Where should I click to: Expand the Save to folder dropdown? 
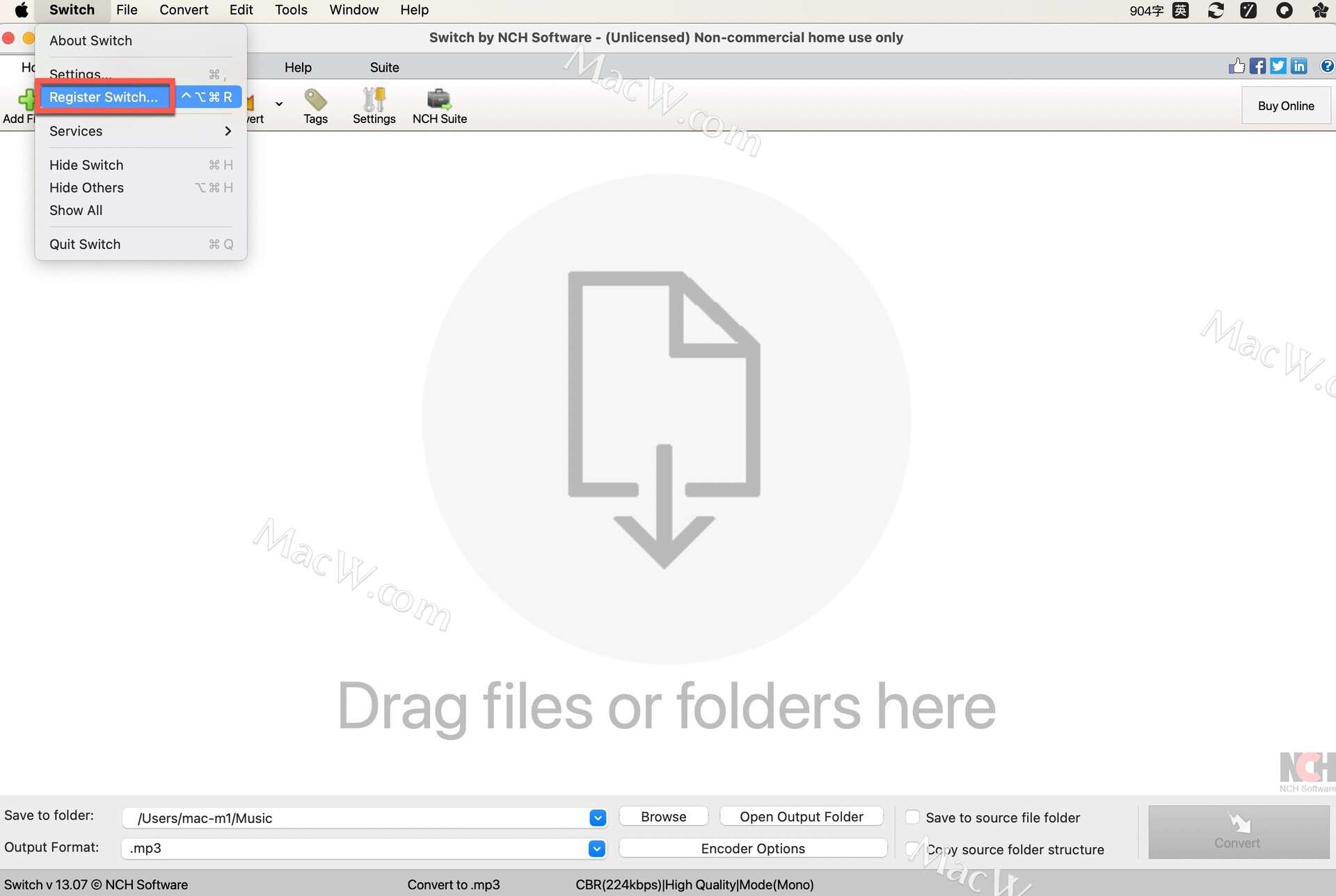597,818
